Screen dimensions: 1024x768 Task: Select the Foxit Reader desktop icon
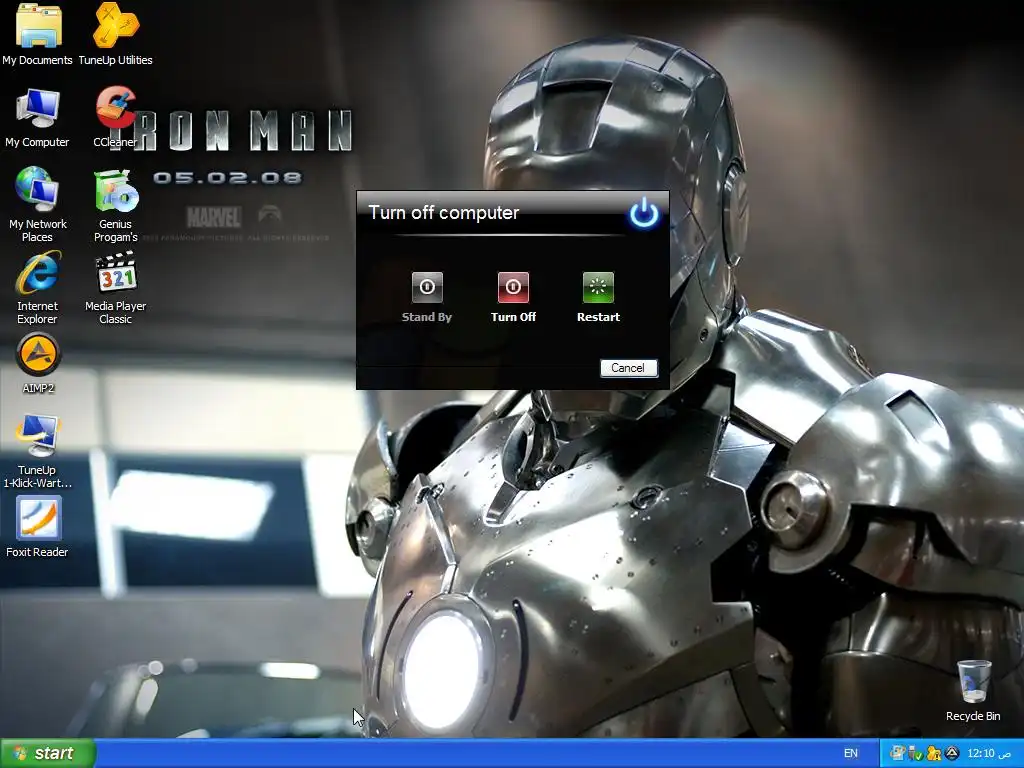click(x=37, y=527)
